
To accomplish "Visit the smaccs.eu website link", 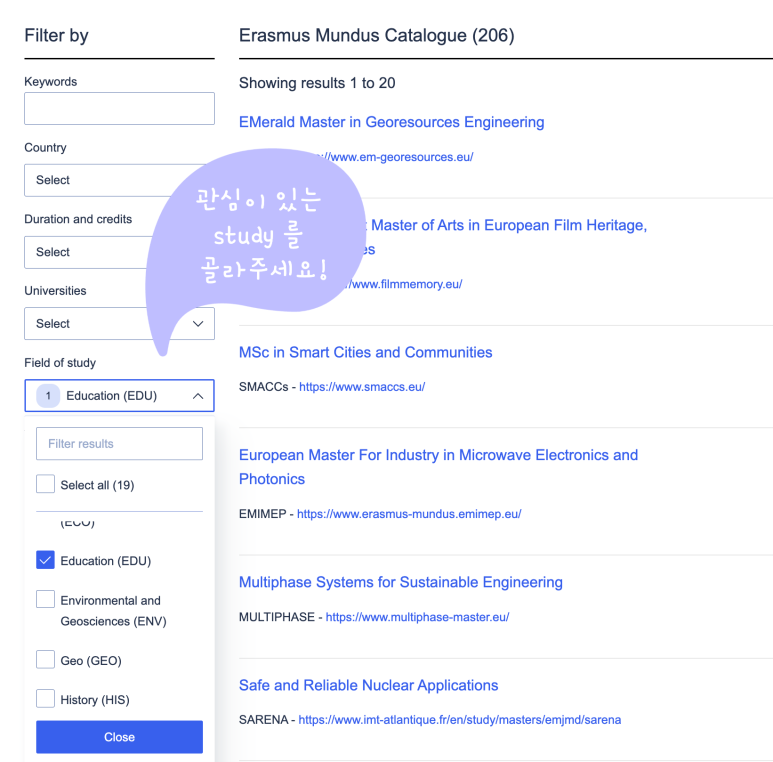I will pos(362,387).
